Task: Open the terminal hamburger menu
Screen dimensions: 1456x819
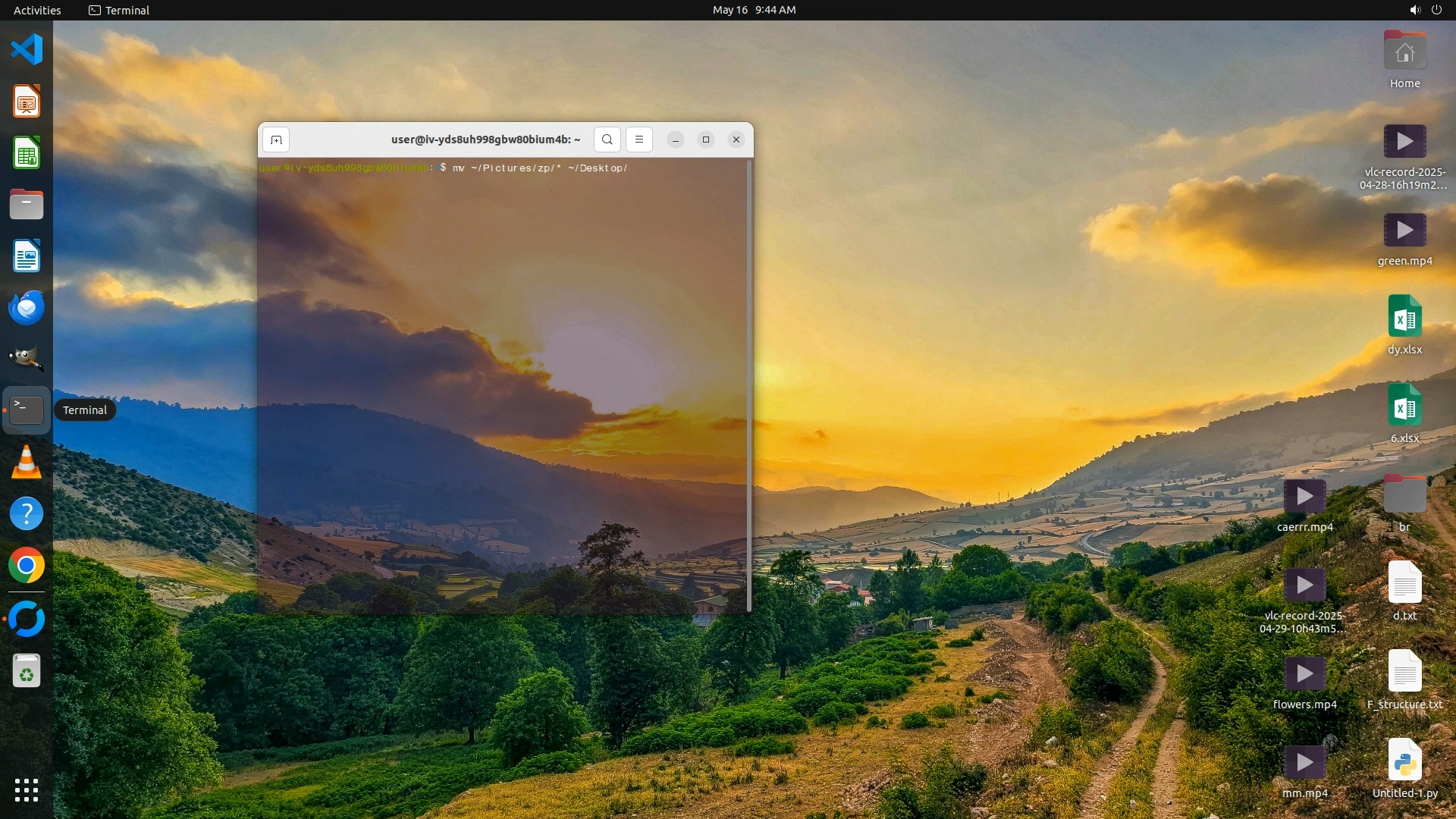Action: (639, 140)
